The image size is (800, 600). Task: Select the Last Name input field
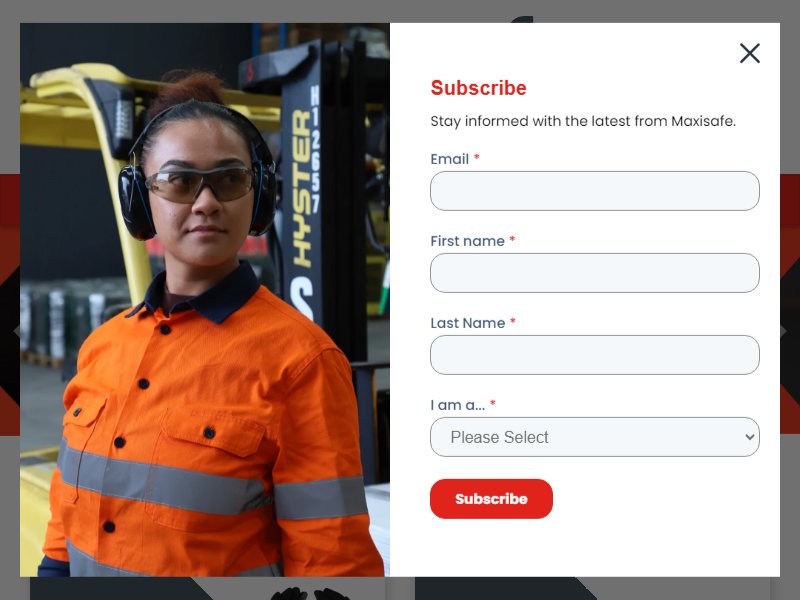click(594, 355)
